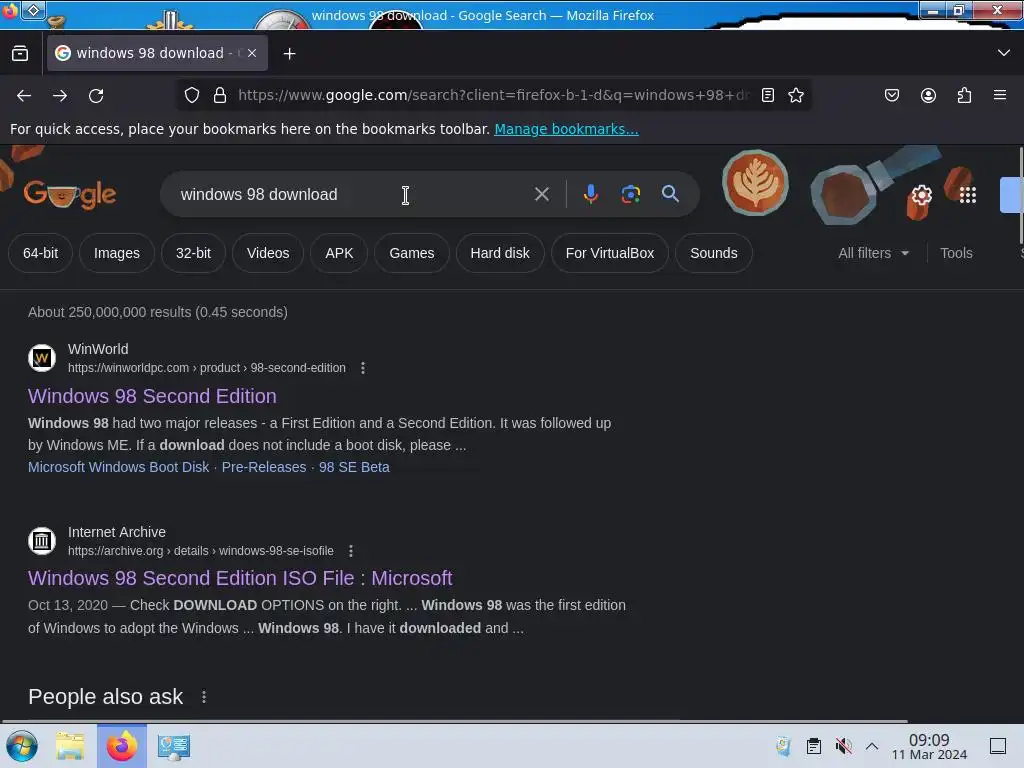Screen dimensions: 1024x768
Task: Click the WinWorld site favicon
Action: [x=42, y=358]
